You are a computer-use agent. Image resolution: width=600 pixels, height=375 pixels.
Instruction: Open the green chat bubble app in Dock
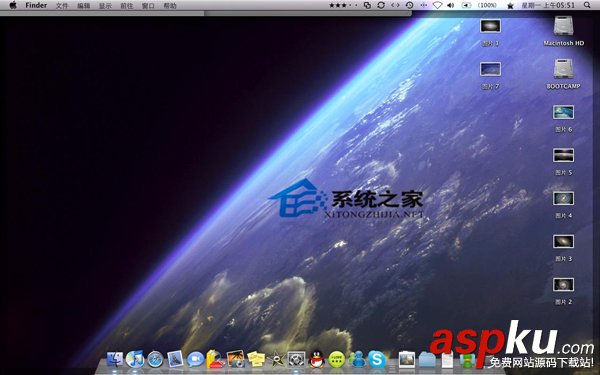click(337, 360)
